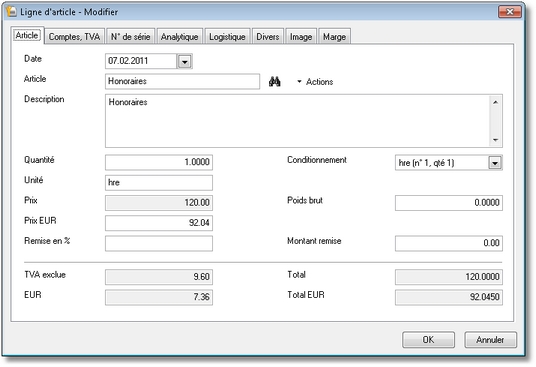Click the Quantité label

[39, 160]
